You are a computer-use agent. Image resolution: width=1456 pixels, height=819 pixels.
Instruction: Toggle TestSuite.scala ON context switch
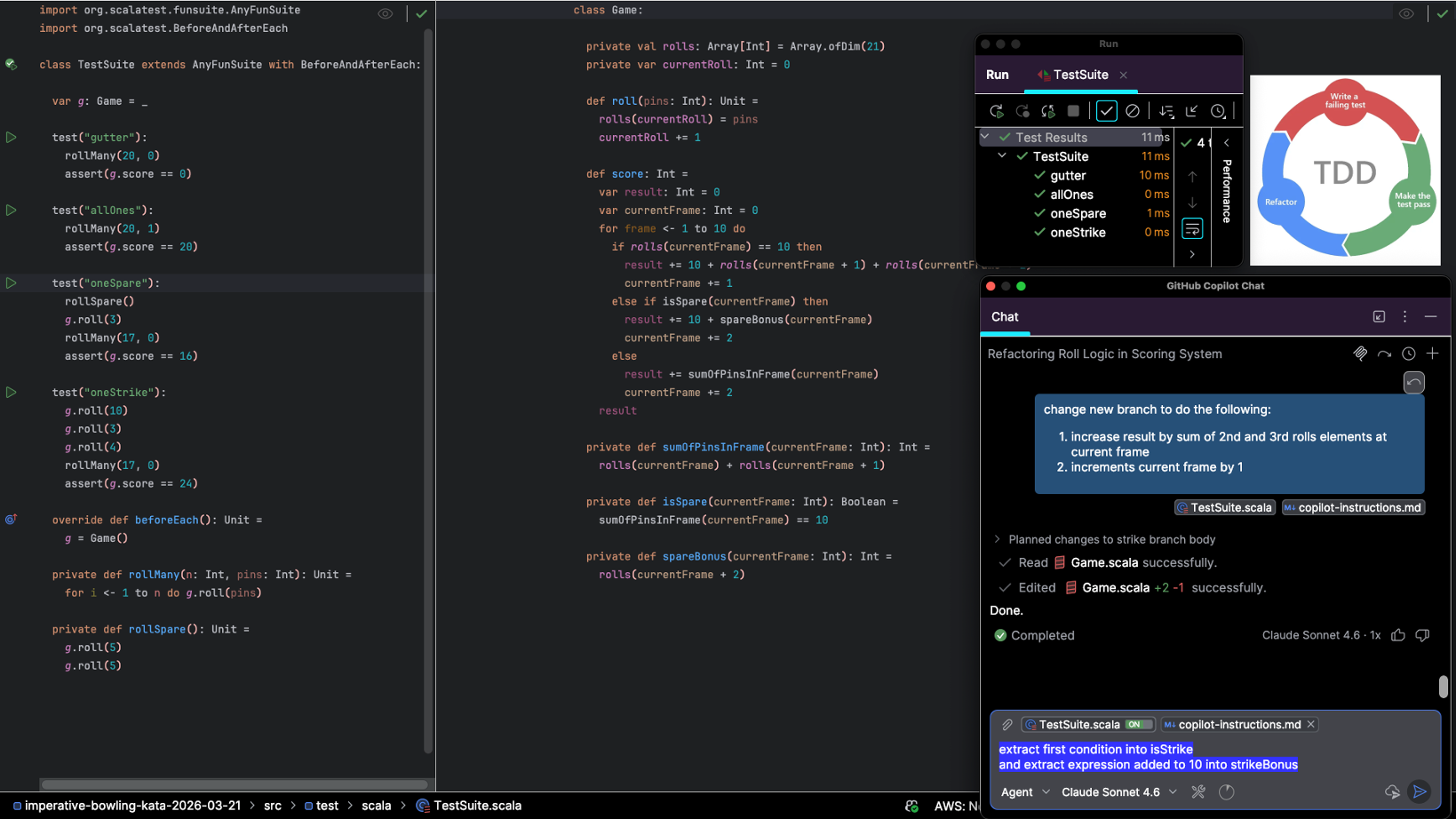click(1138, 725)
